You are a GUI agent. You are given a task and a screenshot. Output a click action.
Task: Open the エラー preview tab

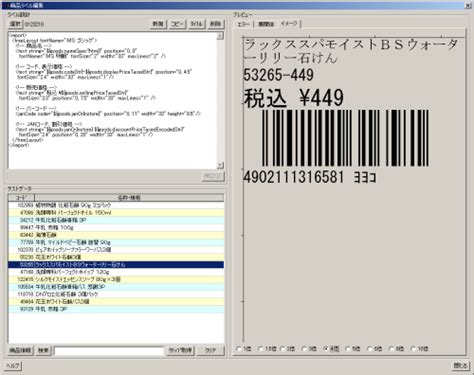point(244,24)
